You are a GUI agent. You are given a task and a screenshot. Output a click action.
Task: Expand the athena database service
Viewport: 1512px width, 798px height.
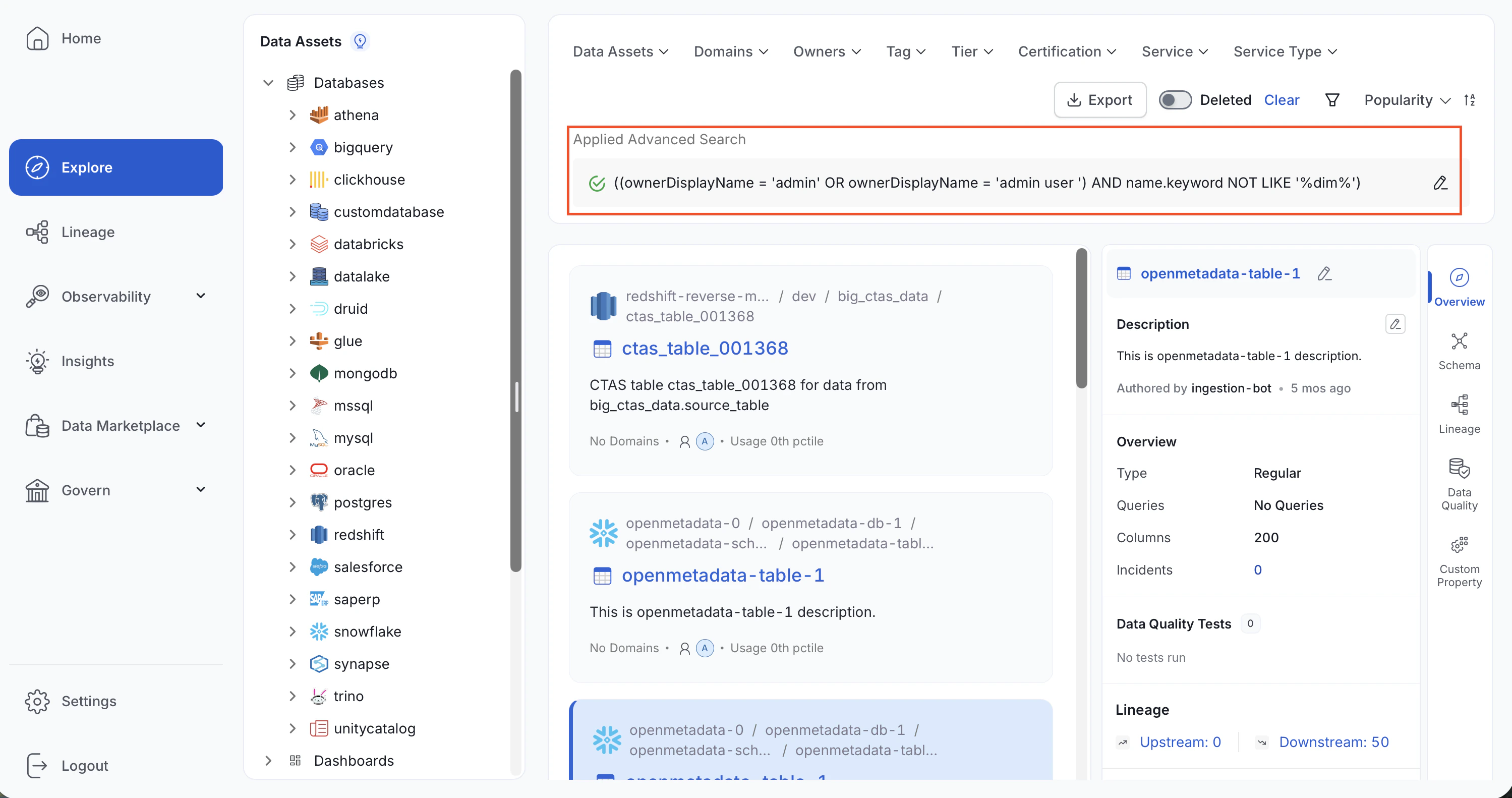point(293,115)
